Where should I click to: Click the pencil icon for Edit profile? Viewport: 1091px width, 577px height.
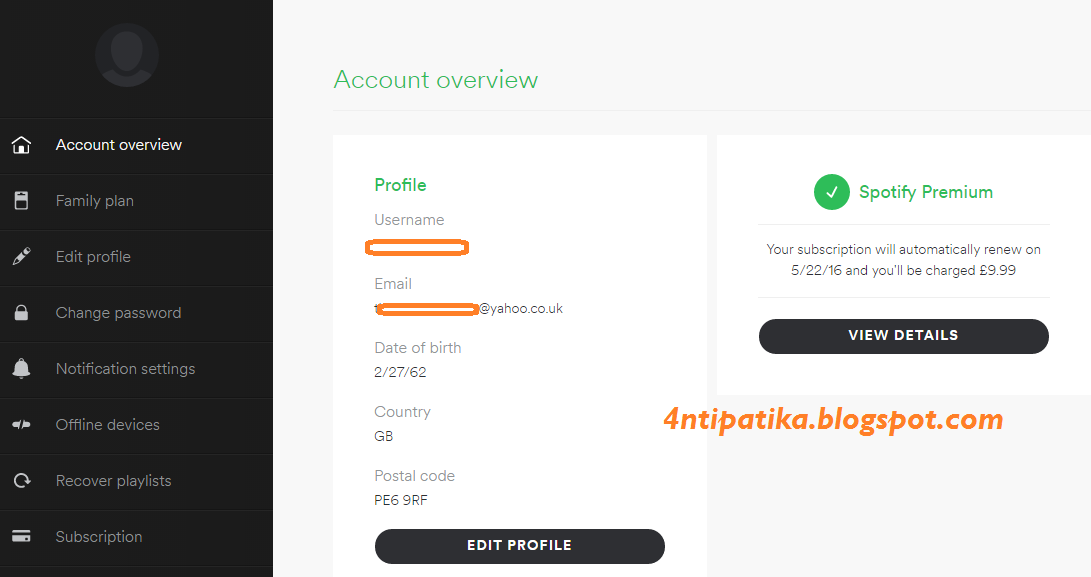tap(21, 257)
